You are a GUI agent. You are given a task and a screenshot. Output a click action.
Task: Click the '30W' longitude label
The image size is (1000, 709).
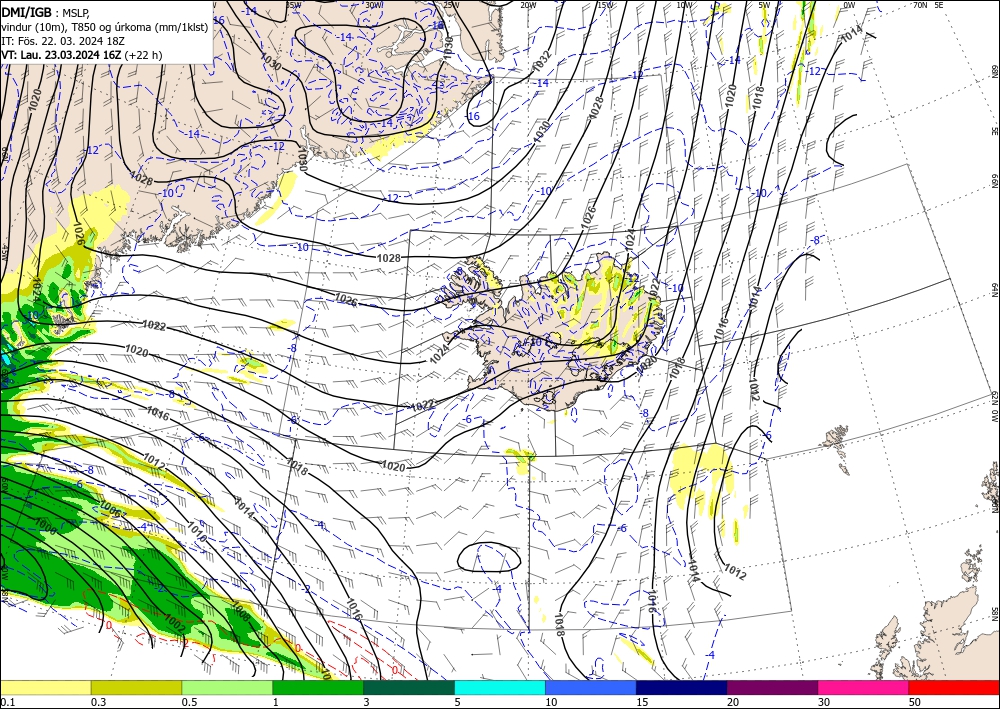click(374, 5)
